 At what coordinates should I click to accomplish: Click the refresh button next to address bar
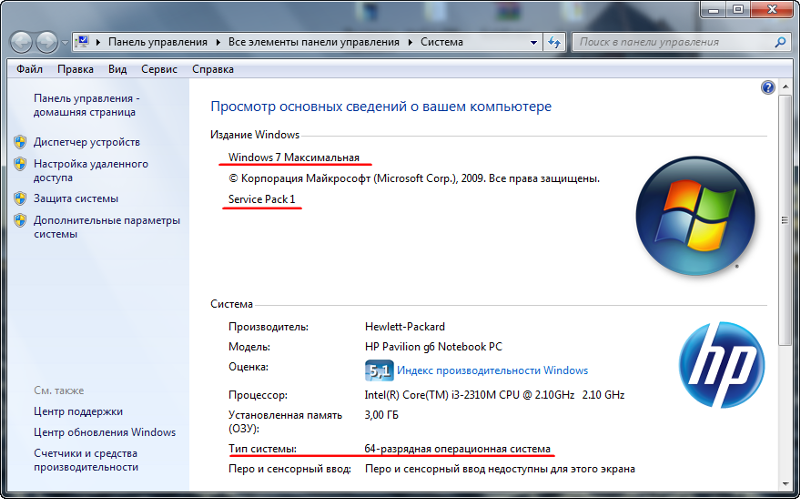click(554, 42)
